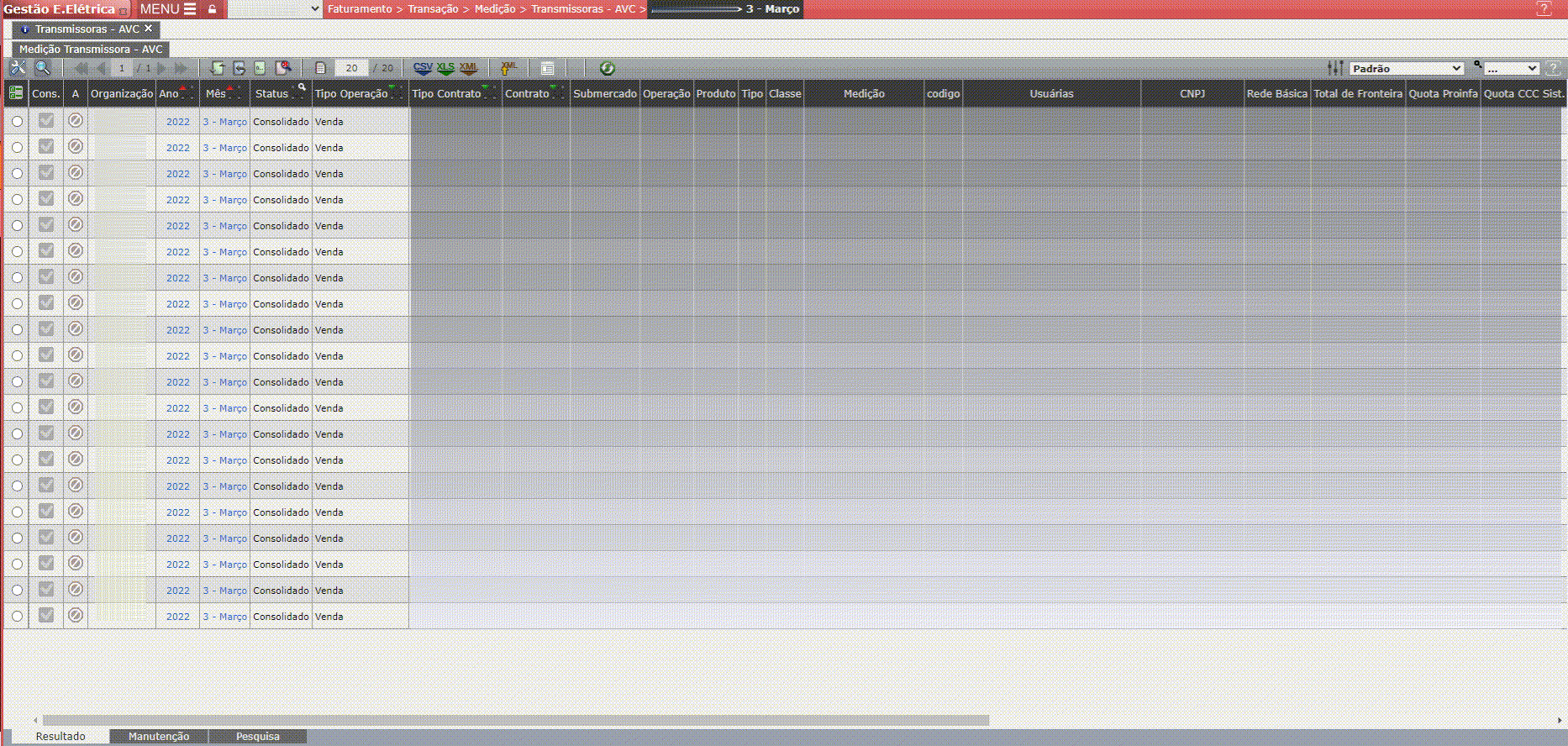Viewport: 1568px width, 746px height.
Task: Open the '3 - Março' link in third row
Action: pyautogui.click(x=224, y=174)
